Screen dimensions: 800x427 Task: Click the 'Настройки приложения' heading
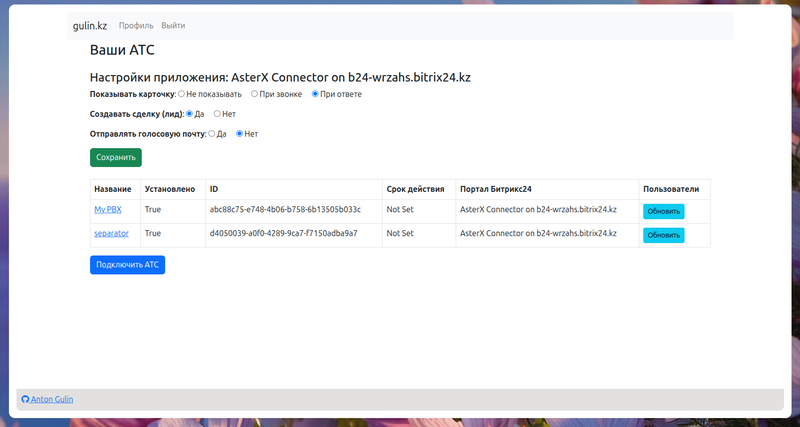280,78
